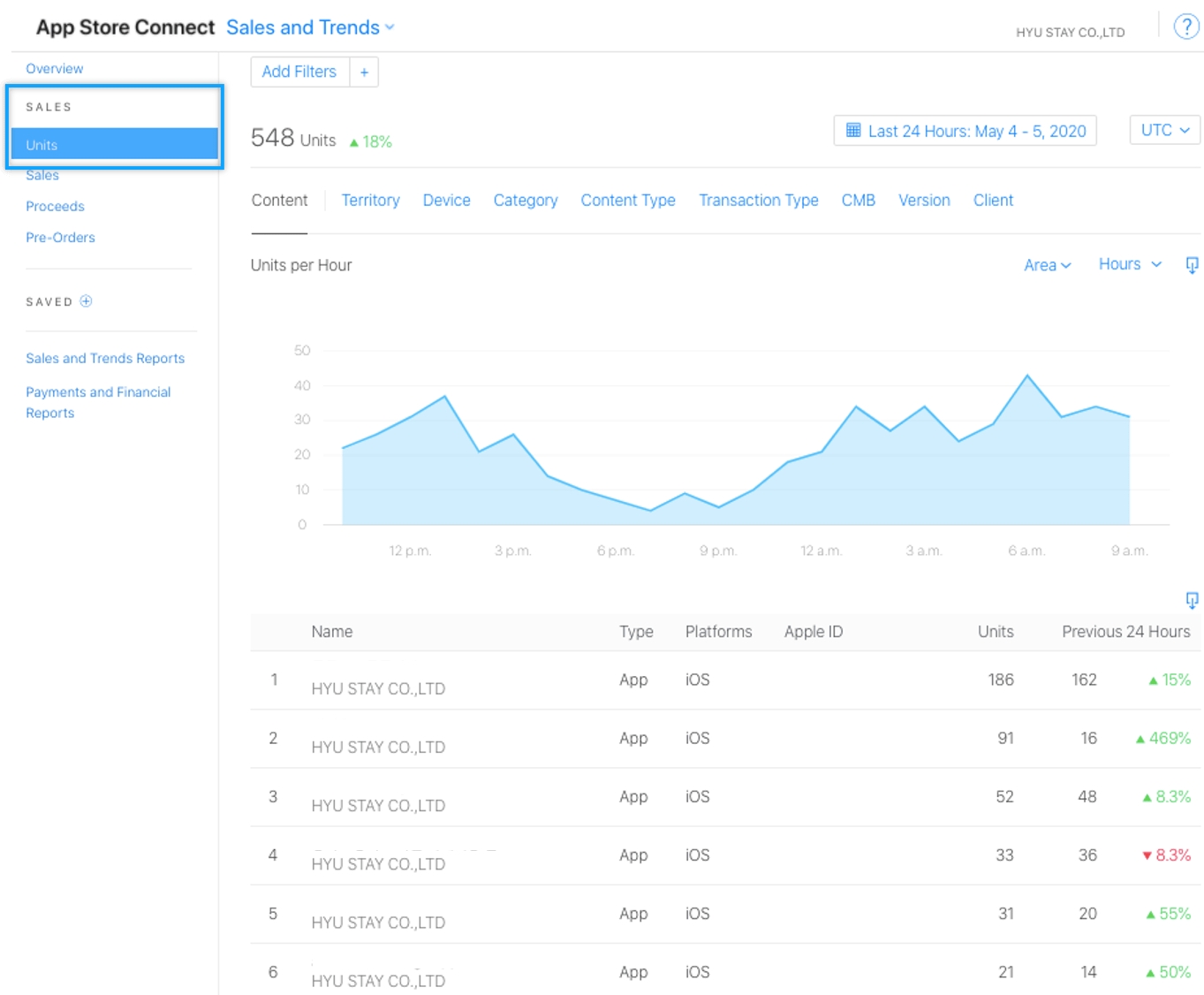Expand the UTC timezone dropdown
This screenshot has width=1204, height=995.
point(1164,130)
